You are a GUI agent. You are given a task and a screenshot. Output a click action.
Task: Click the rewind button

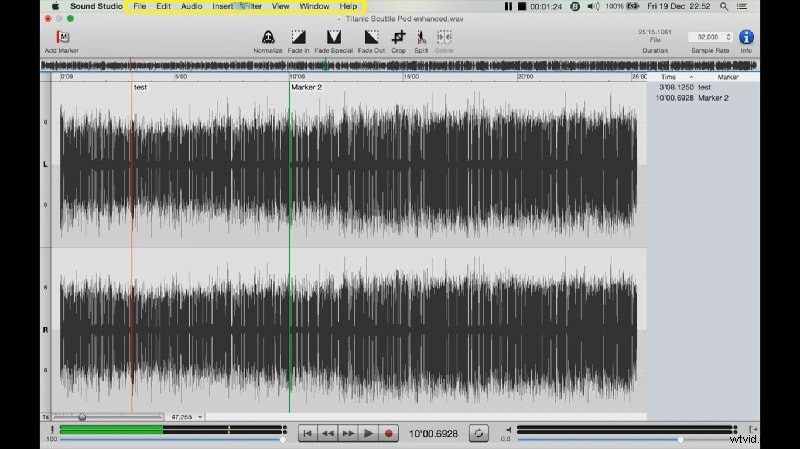(328, 433)
